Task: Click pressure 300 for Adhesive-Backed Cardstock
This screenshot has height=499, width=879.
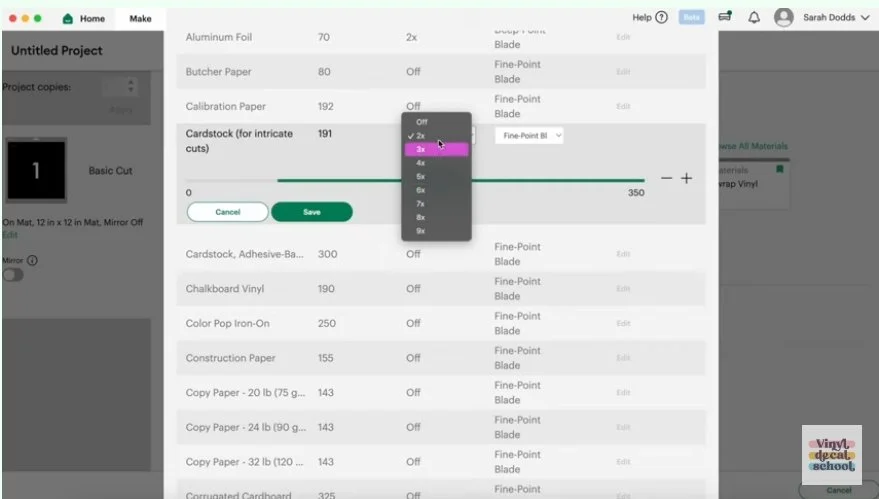Action: coord(327,254)
